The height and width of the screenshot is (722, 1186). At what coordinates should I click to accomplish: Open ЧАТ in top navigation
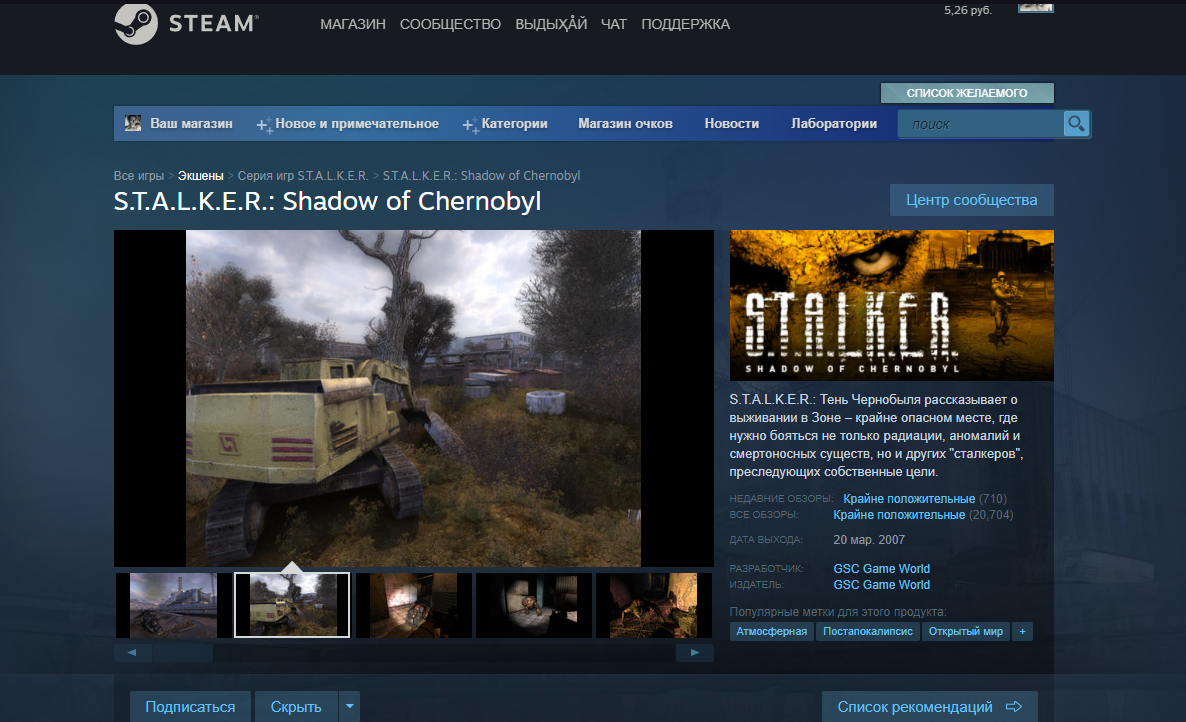click(613, 24)
